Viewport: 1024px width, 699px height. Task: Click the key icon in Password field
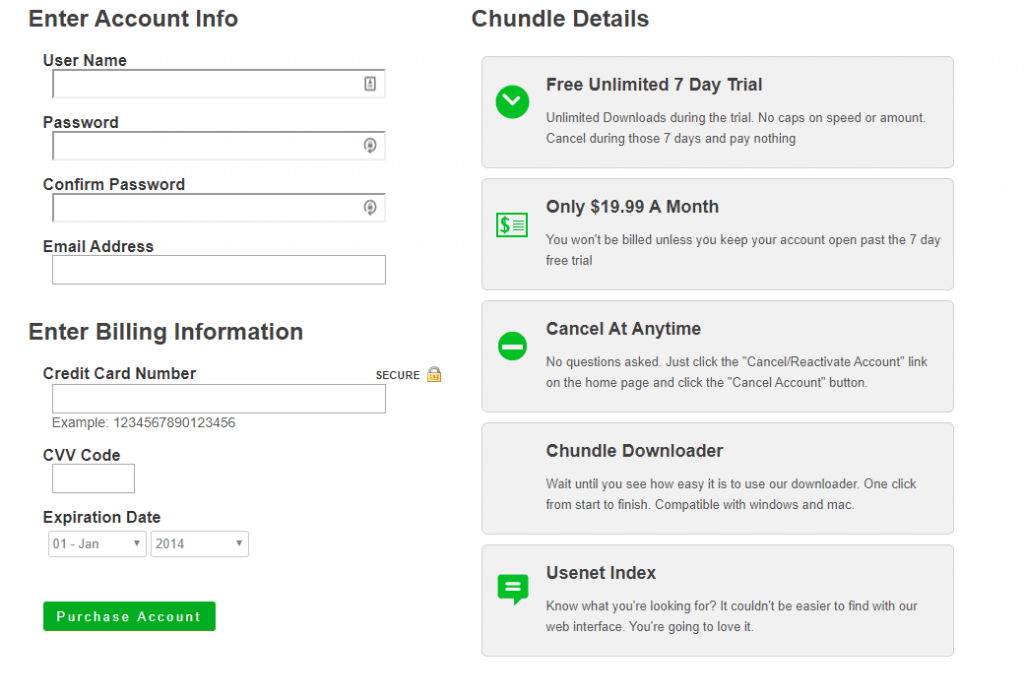pos(370,146)
